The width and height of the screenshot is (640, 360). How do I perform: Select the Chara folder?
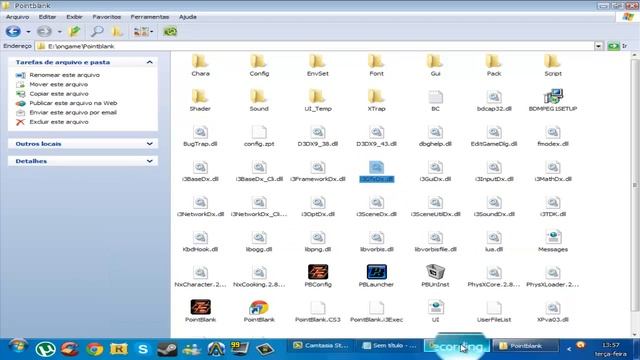[x=200, y=66]
